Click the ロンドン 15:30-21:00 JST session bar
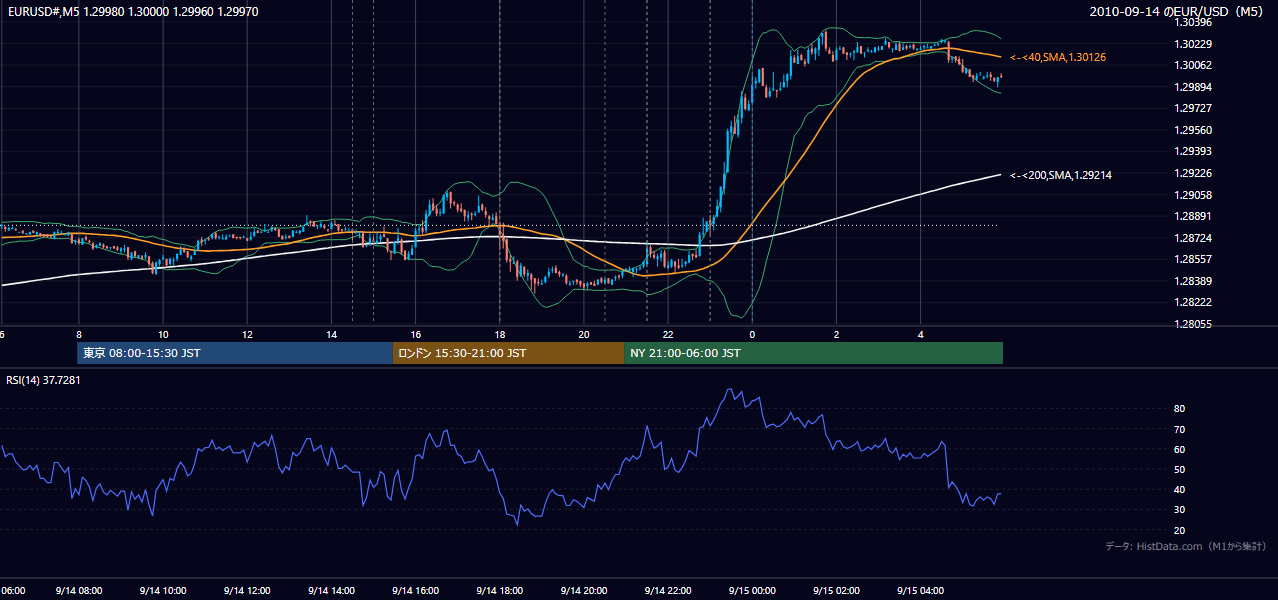The width and height of the screenshot is (1278, 600). [x=508, y=353]
